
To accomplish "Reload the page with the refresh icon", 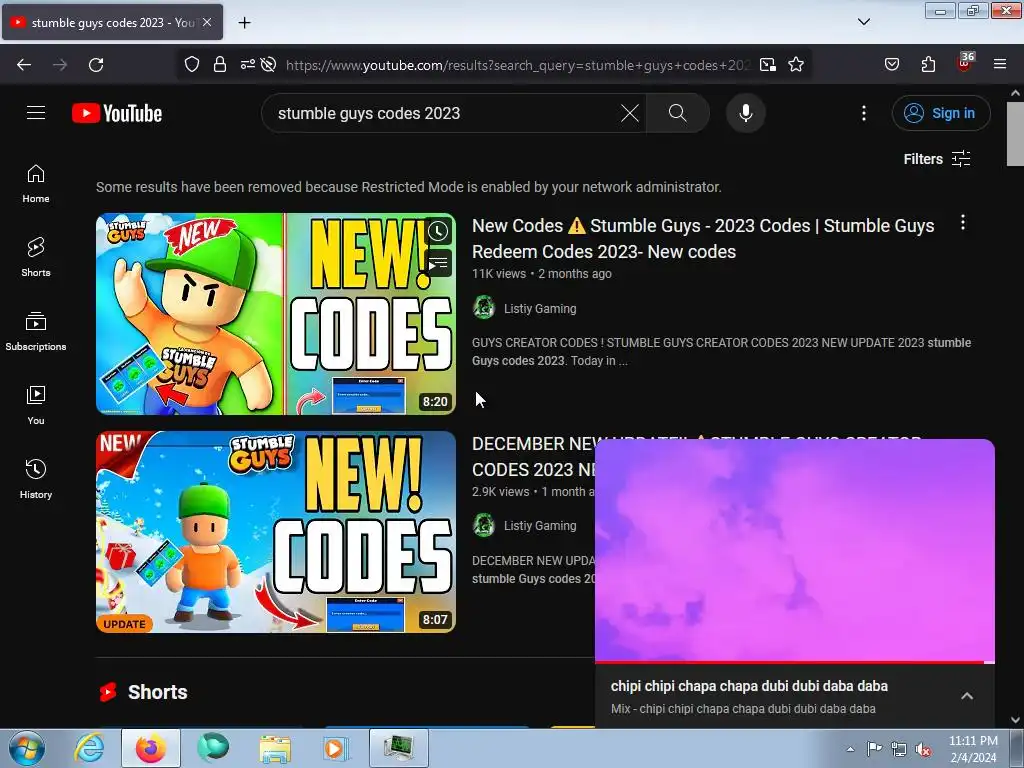I will click(x=96, y=65).
